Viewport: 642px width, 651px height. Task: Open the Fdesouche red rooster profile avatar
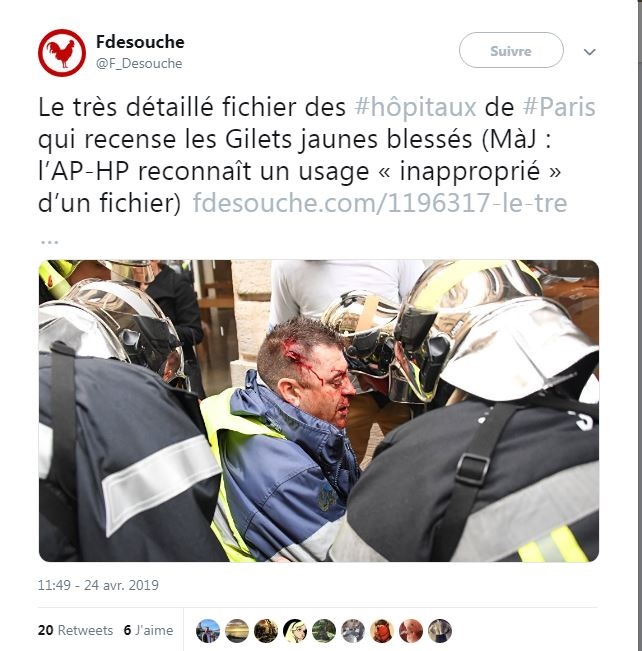tap(62, 53)
